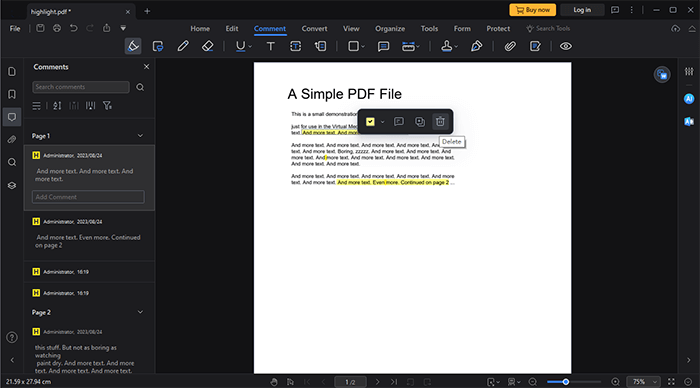Pick the yellow highlight color swatch
700x388 pixels.
[x=370, y=121]
